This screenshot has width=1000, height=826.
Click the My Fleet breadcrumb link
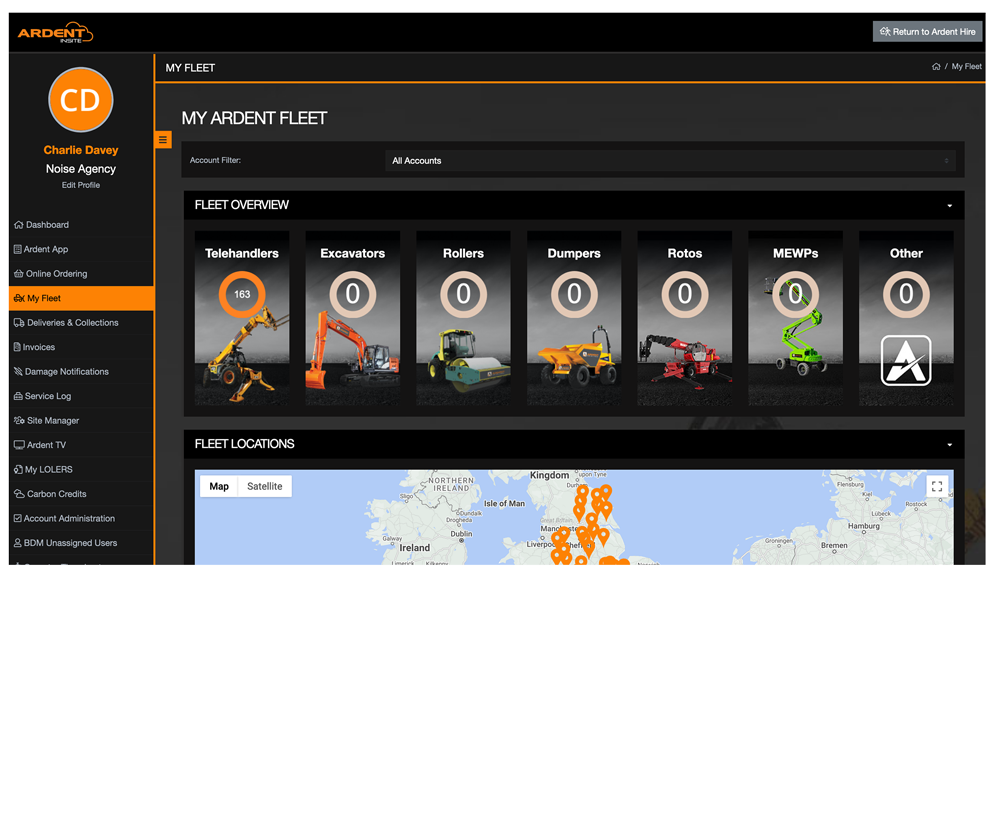point(966,66)
